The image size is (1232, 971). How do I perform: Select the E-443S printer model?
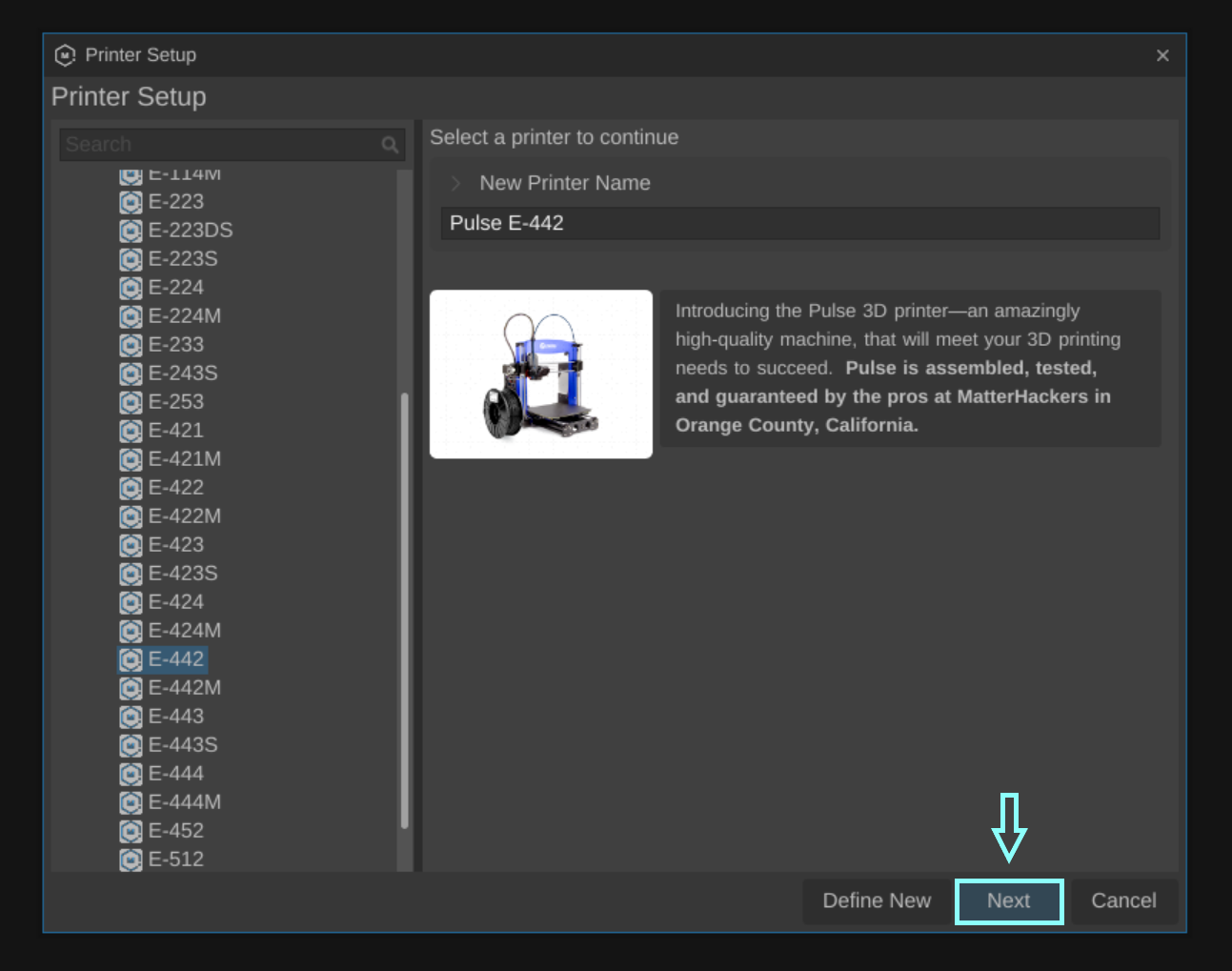tap(183, 745)
